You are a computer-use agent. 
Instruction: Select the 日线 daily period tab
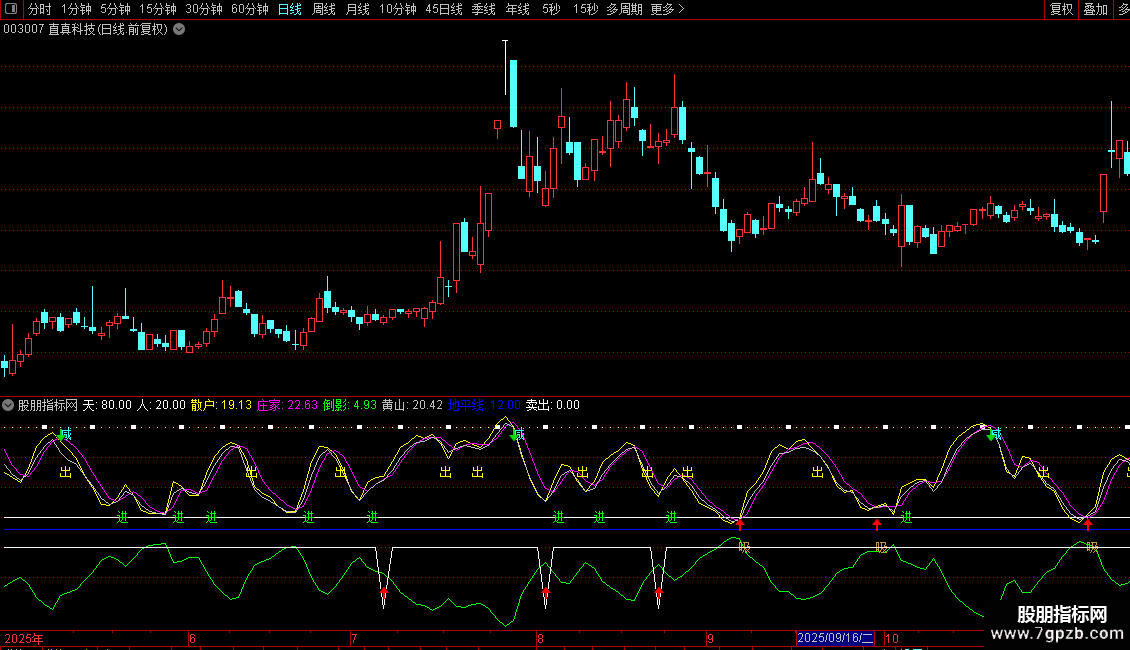(289, 9)
